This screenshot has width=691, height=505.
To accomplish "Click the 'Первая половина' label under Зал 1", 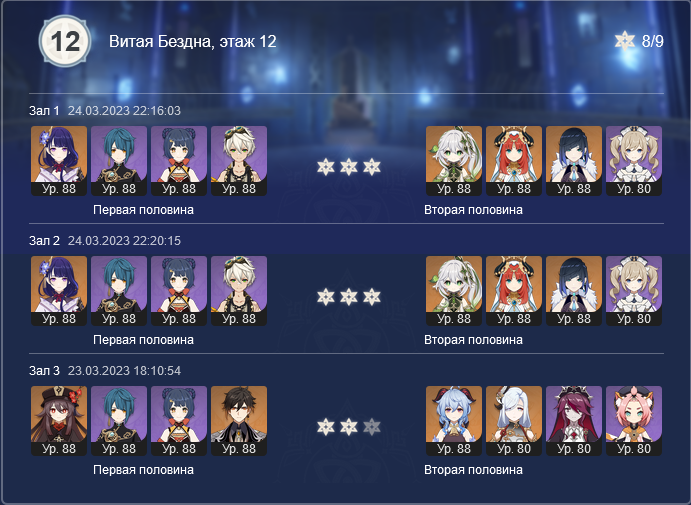I will [143, 210].
